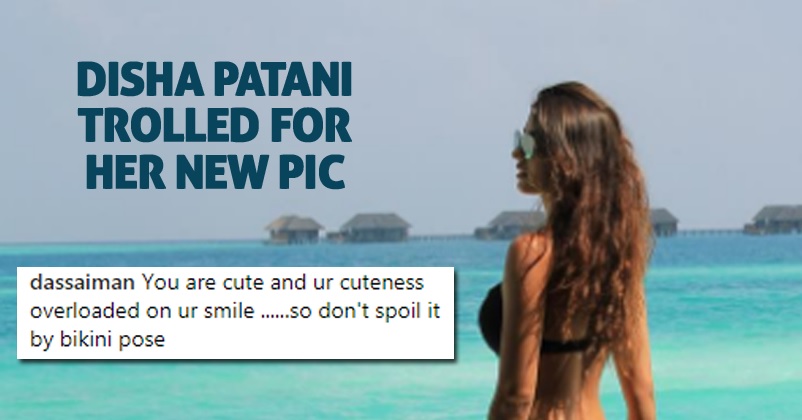Click the second overwater hut from left
The height and width of the screenshot is (420, 802).
tap(375, 227)
